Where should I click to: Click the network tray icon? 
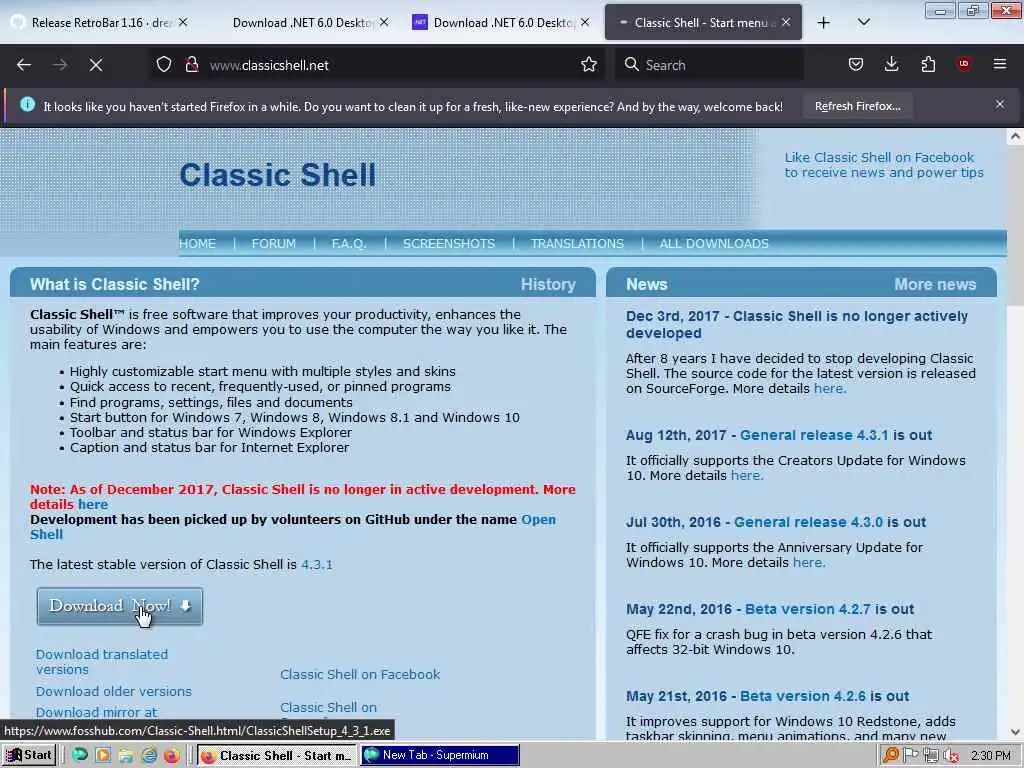[x=931, y=756]
